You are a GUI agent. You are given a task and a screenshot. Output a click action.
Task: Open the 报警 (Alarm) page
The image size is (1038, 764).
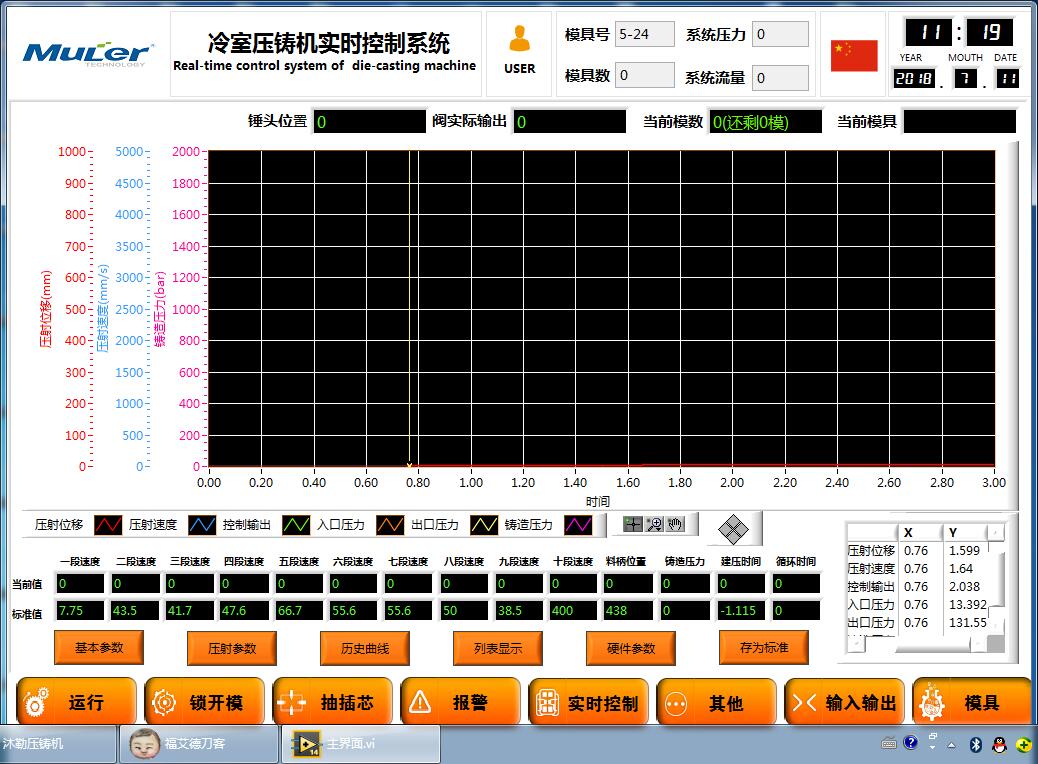click(x=460, y=703)
